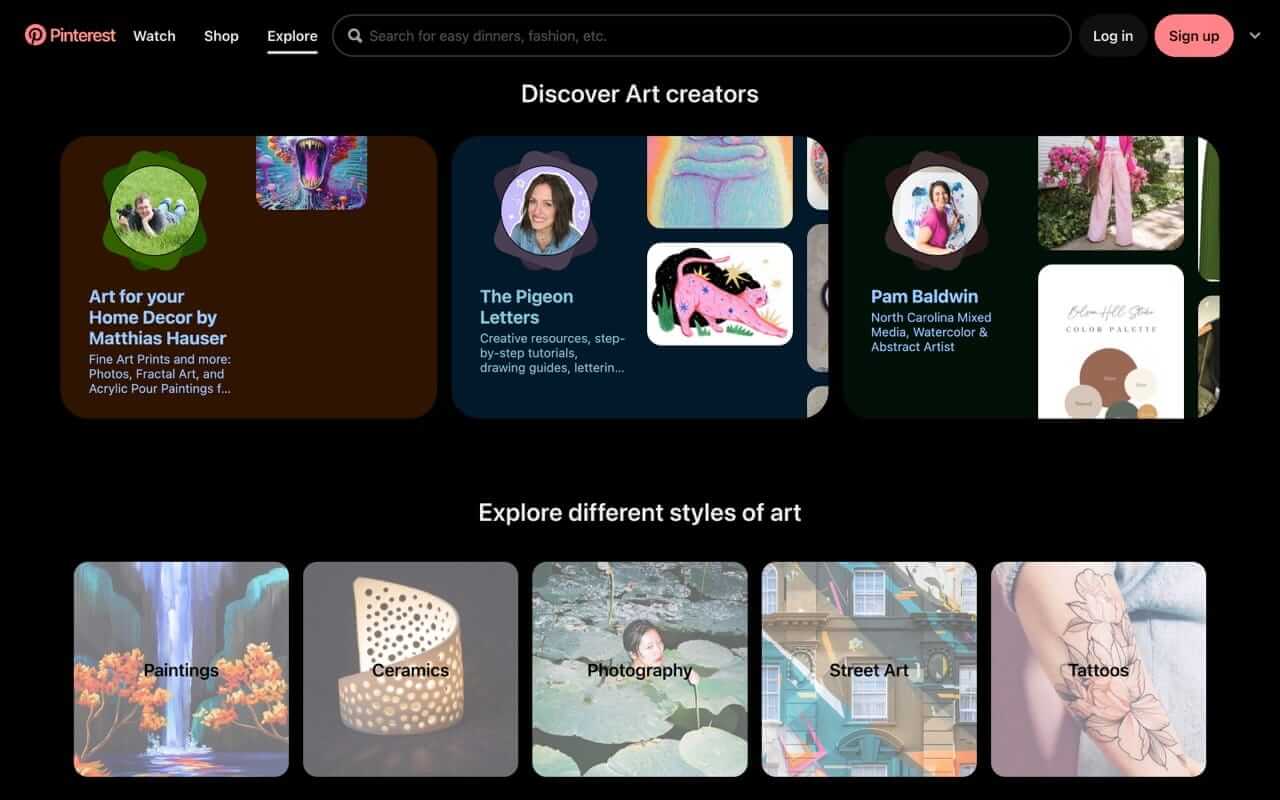This screenshot has width=1280, height=800.
Task: Open the Tattoos style card
Action: [1099, 669]
